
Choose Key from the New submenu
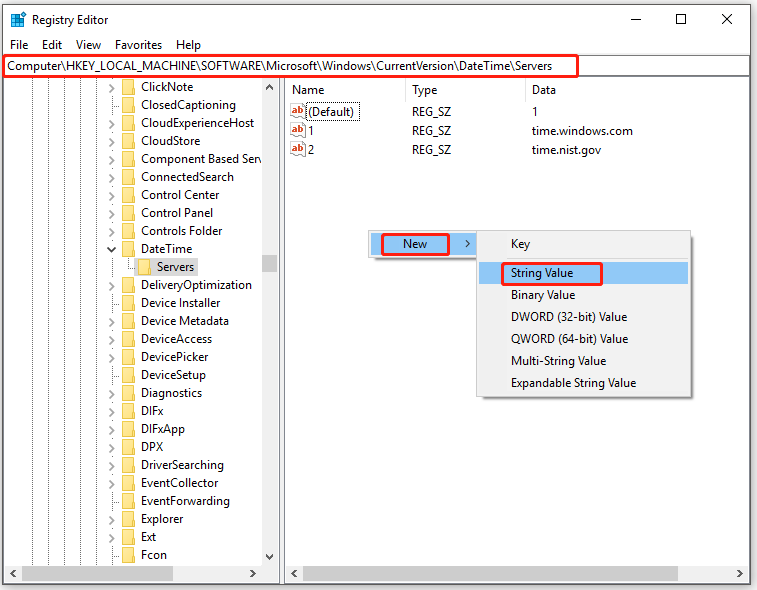pos(583,244)
